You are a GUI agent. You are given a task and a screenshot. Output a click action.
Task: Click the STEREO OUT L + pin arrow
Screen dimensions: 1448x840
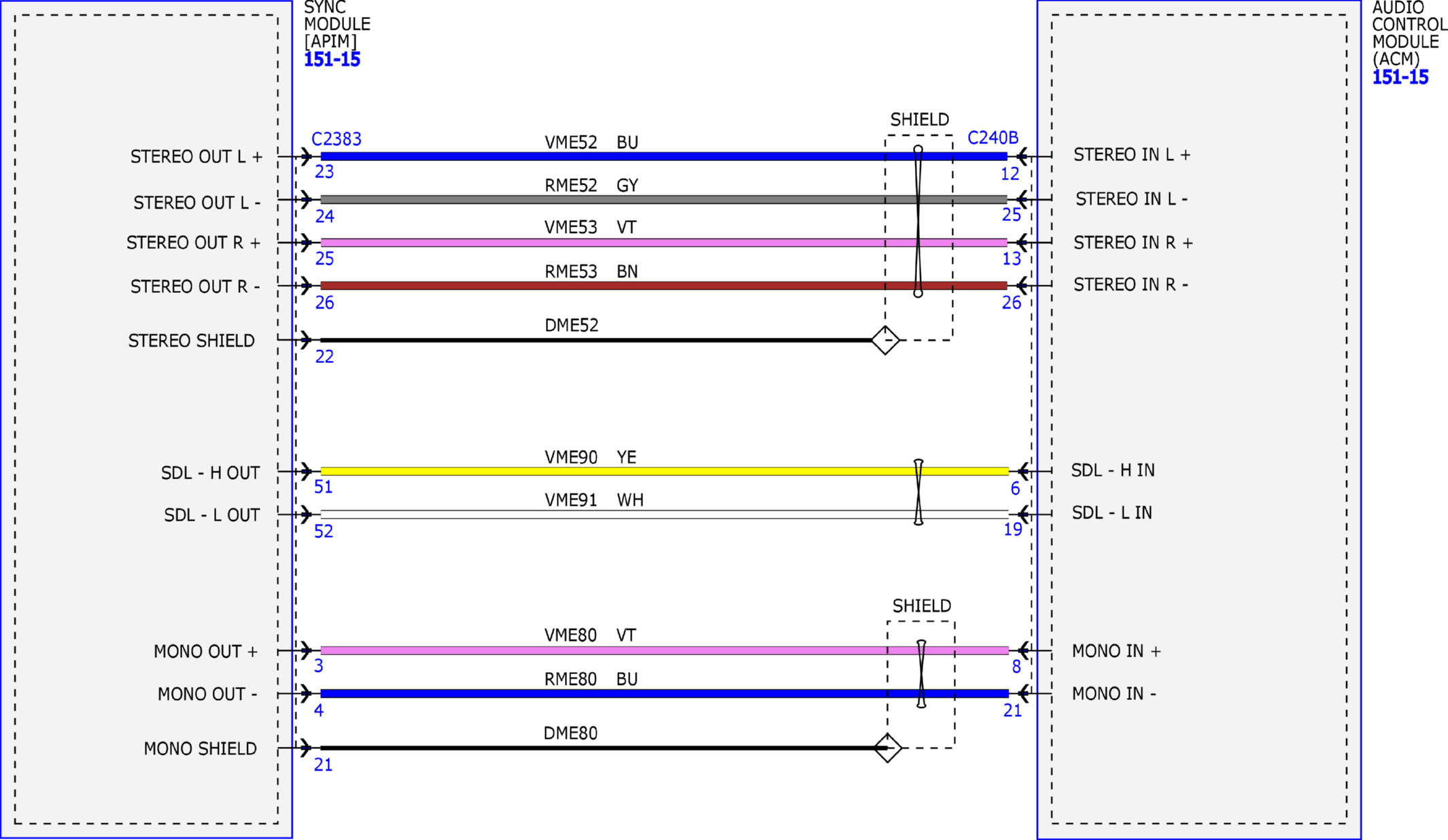click(x=306, y=157)
